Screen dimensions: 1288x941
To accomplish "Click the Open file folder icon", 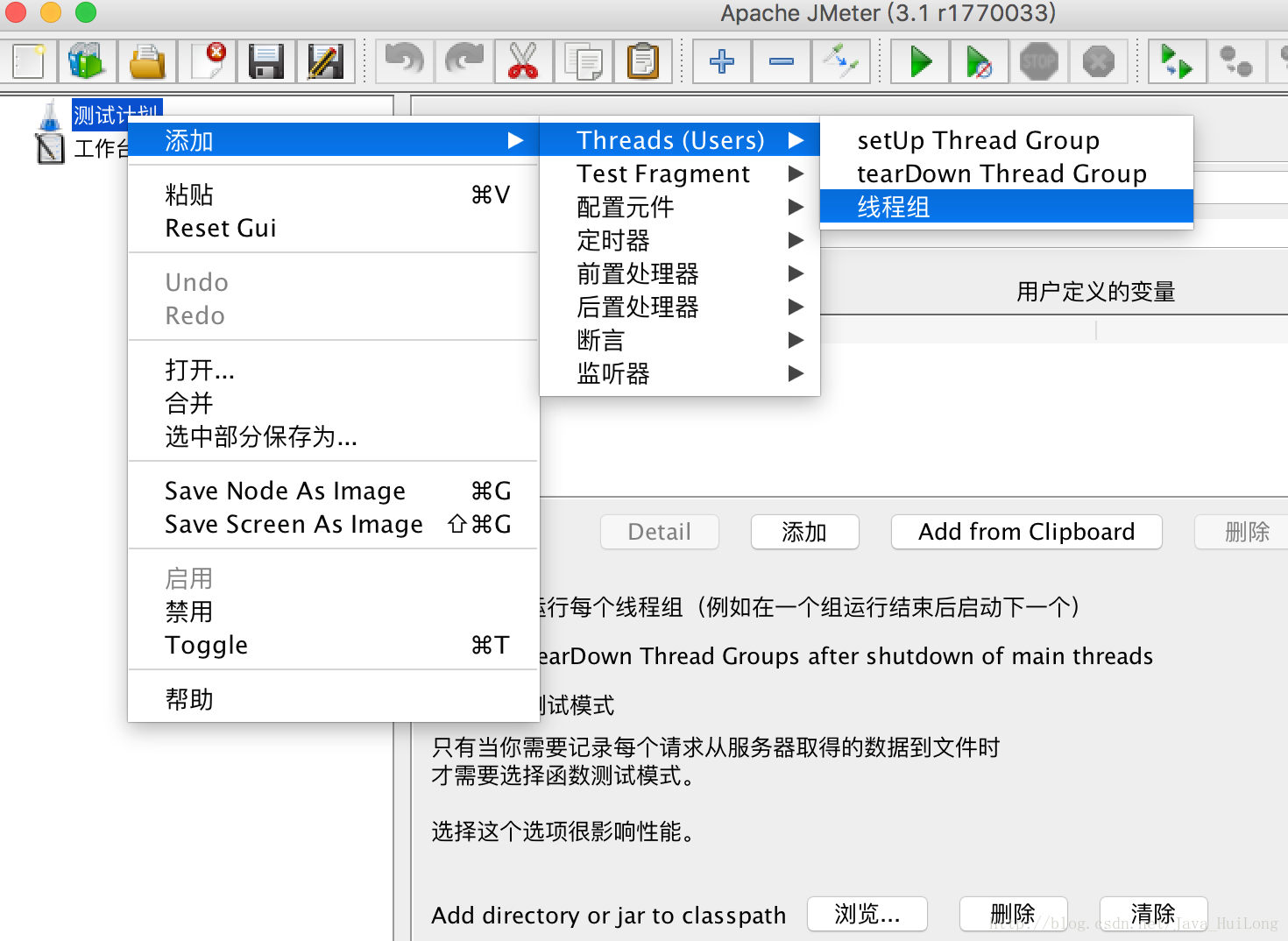I will (x=146, y=61).
